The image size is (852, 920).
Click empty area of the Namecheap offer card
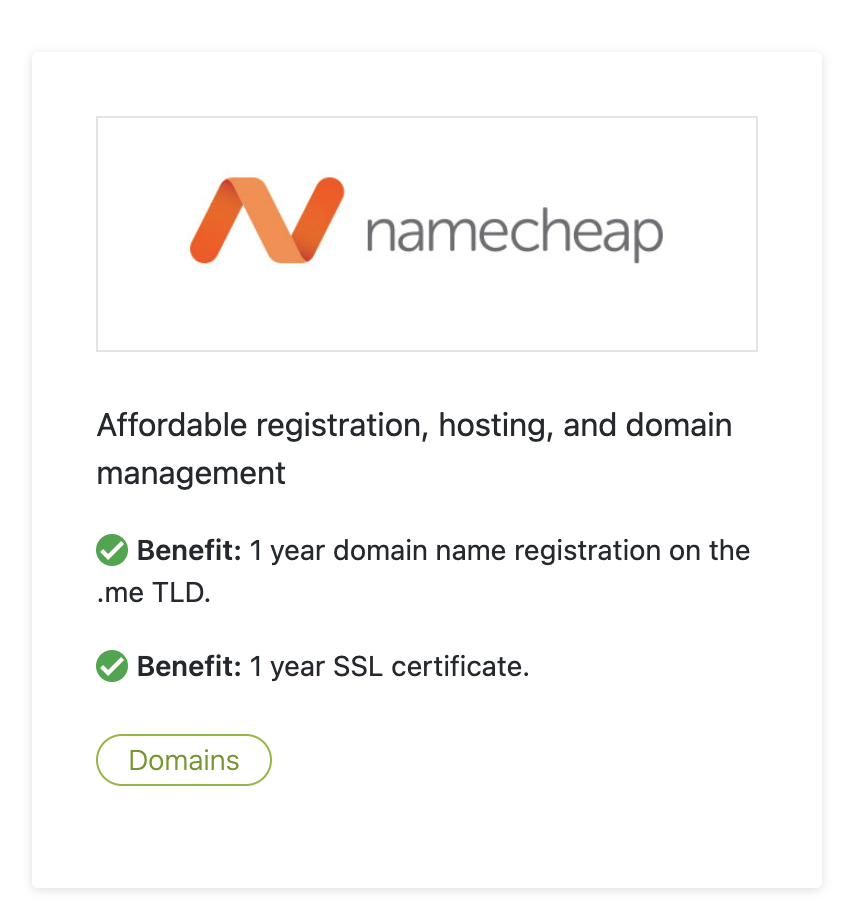tap(528, 821)
